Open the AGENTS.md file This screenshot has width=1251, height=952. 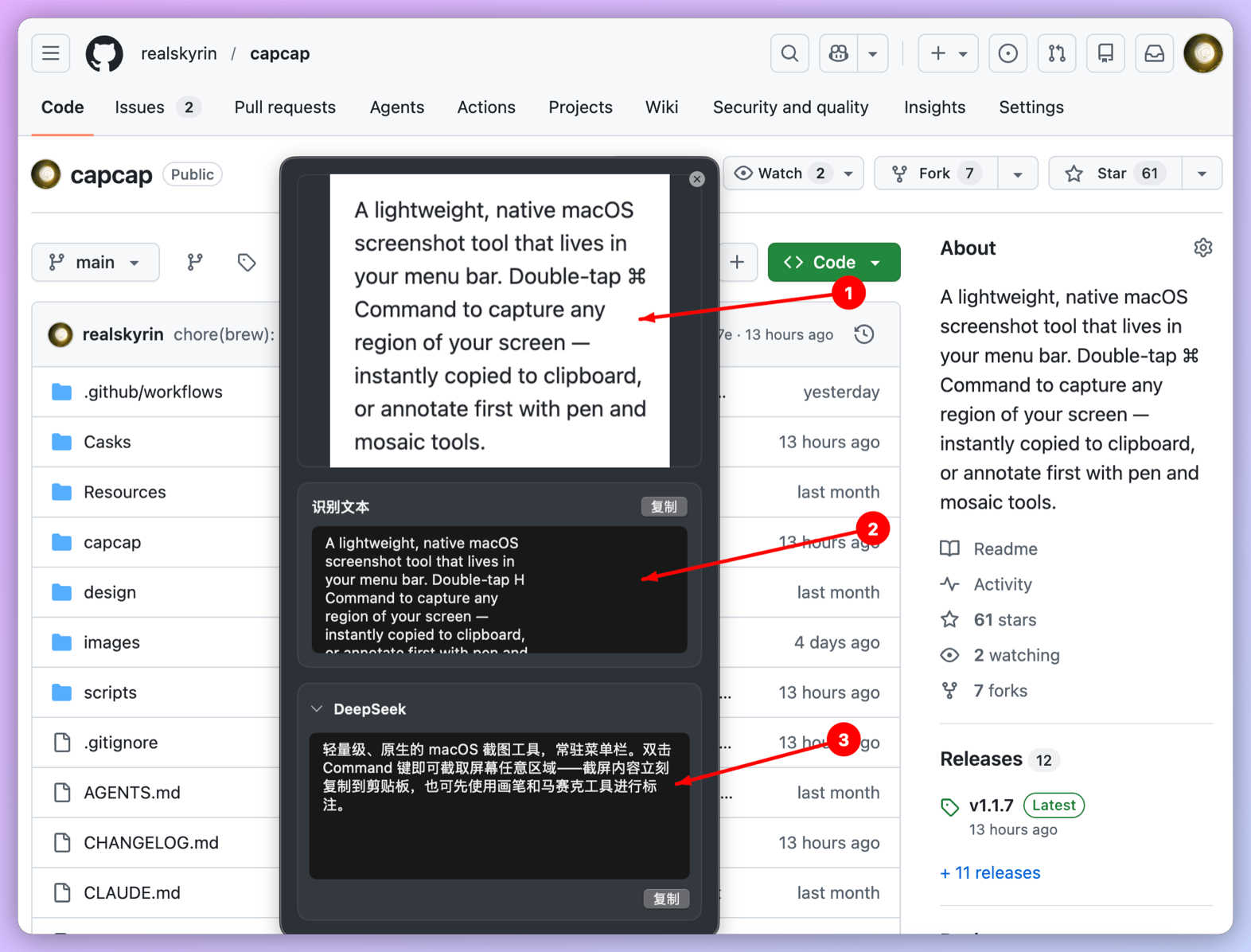(132, 793)
